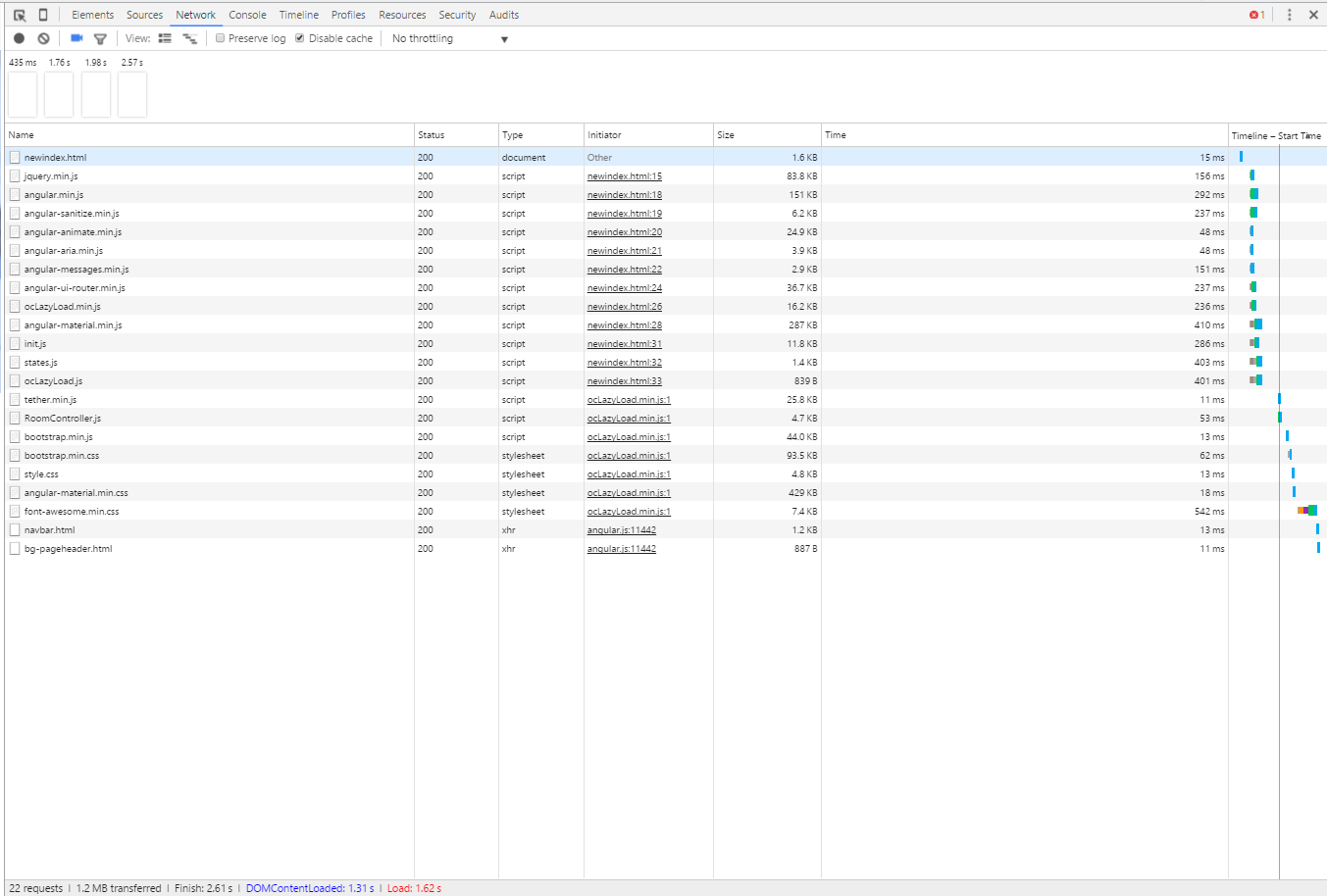Toggle the overview waterfall view icon
Image resolution: width=1327 pixels, height=896 pixels.
click(190, 38)
